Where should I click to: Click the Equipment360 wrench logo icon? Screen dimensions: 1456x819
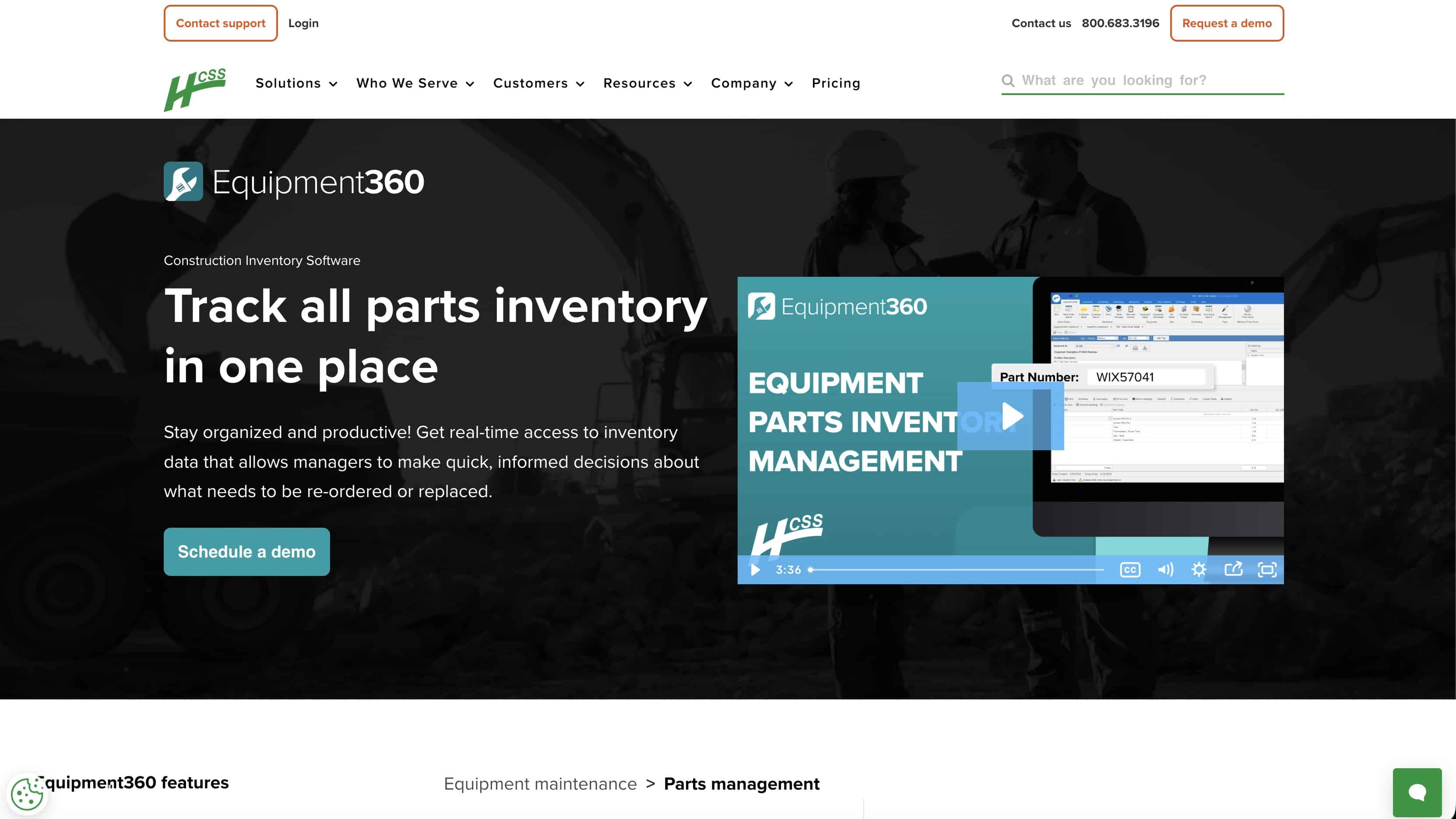[183, 182]
